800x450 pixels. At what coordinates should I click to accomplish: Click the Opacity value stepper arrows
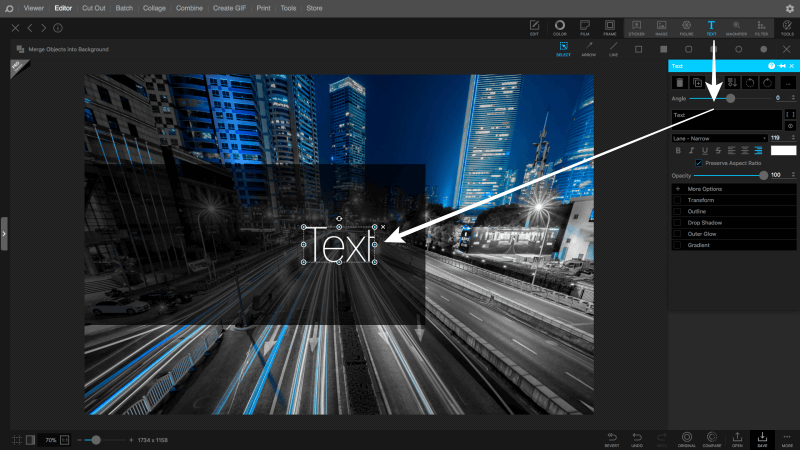pos(793,175)
